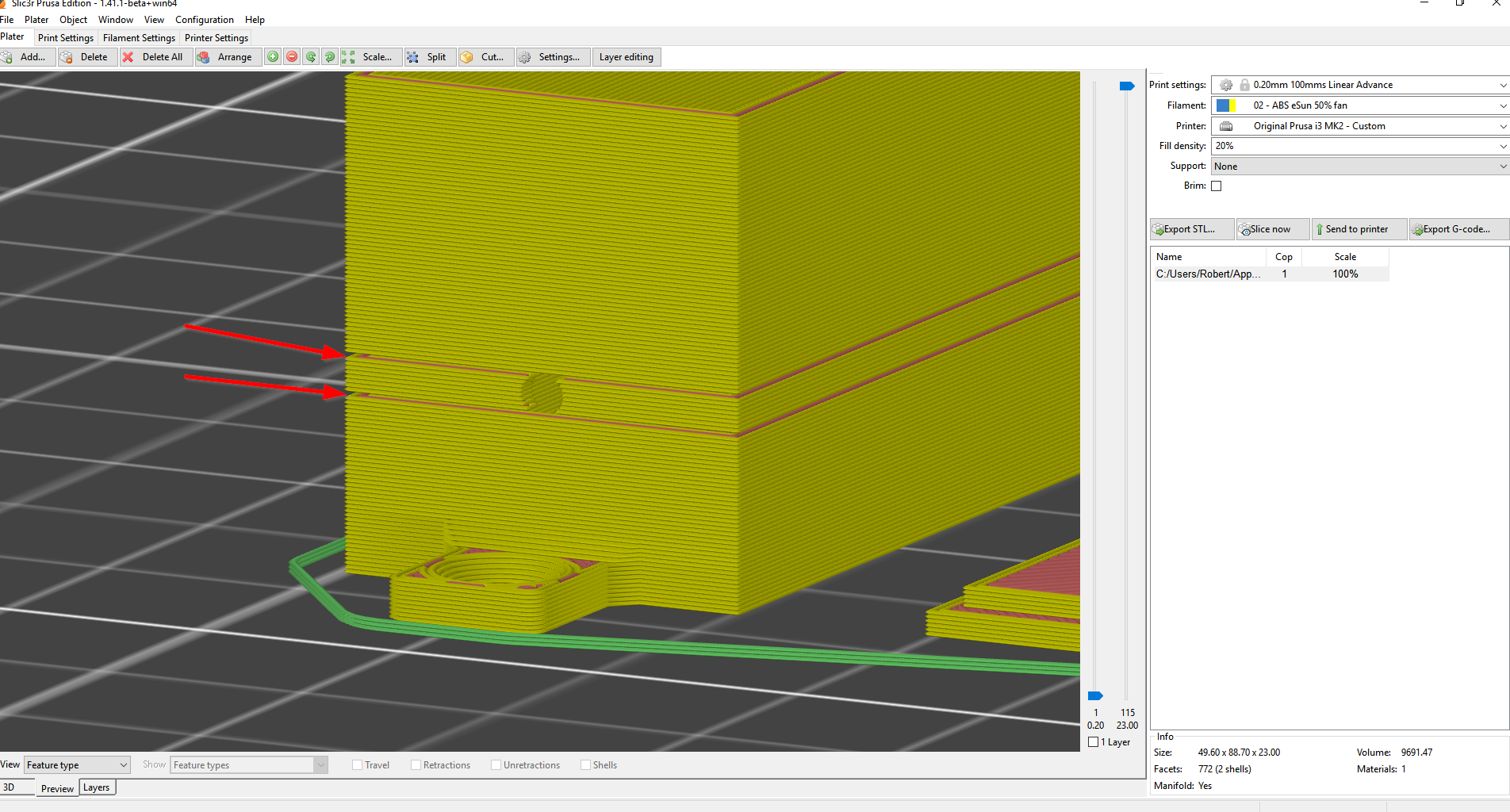The image size is (1510, 812).
Task: Open the Cut tool
Action: [x=485, y=56]
